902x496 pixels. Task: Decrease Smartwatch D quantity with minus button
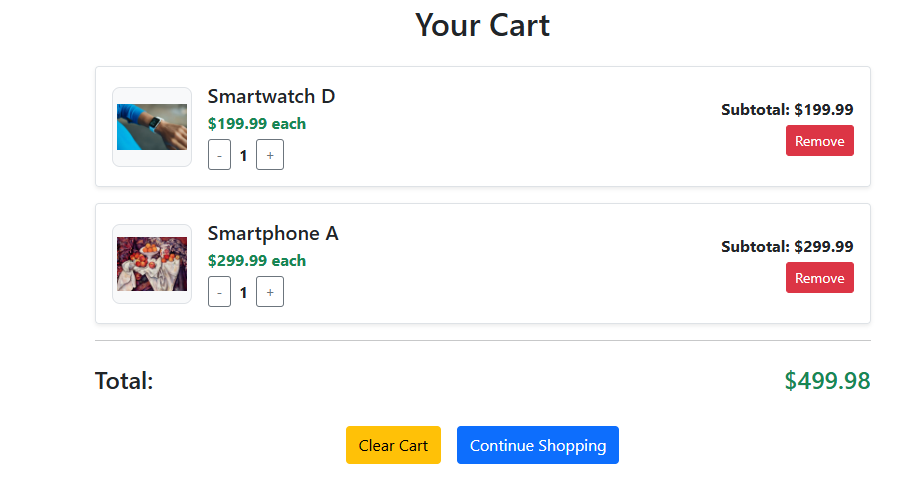pos(220,155)
